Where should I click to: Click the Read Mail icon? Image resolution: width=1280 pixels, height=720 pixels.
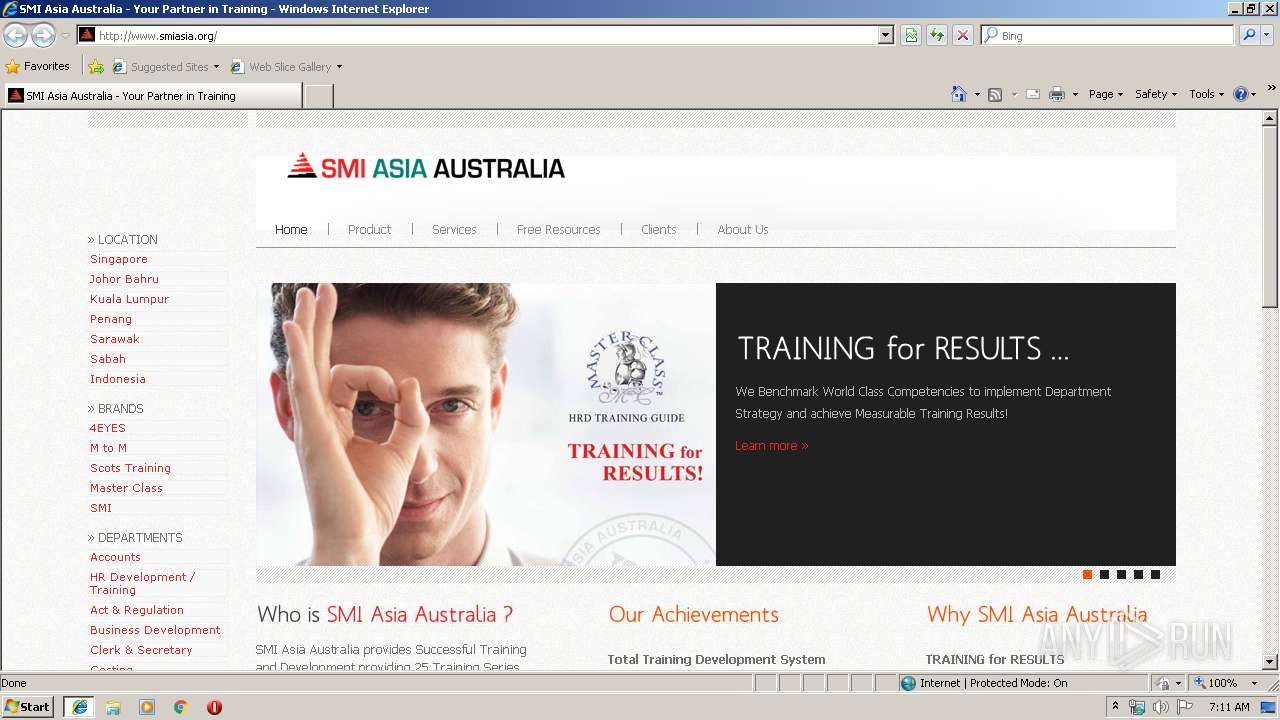(1033, 94)
